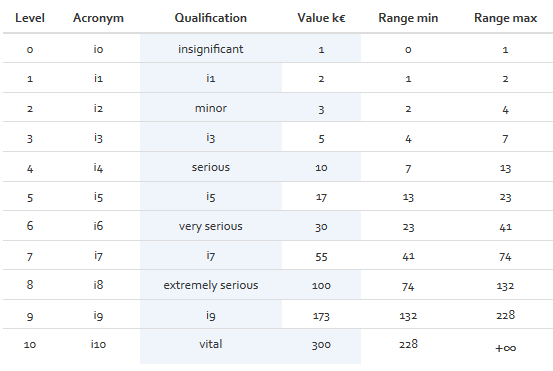Select the Value k€ column header
This screenshot has width=553, height=371.
coord(321,18)
